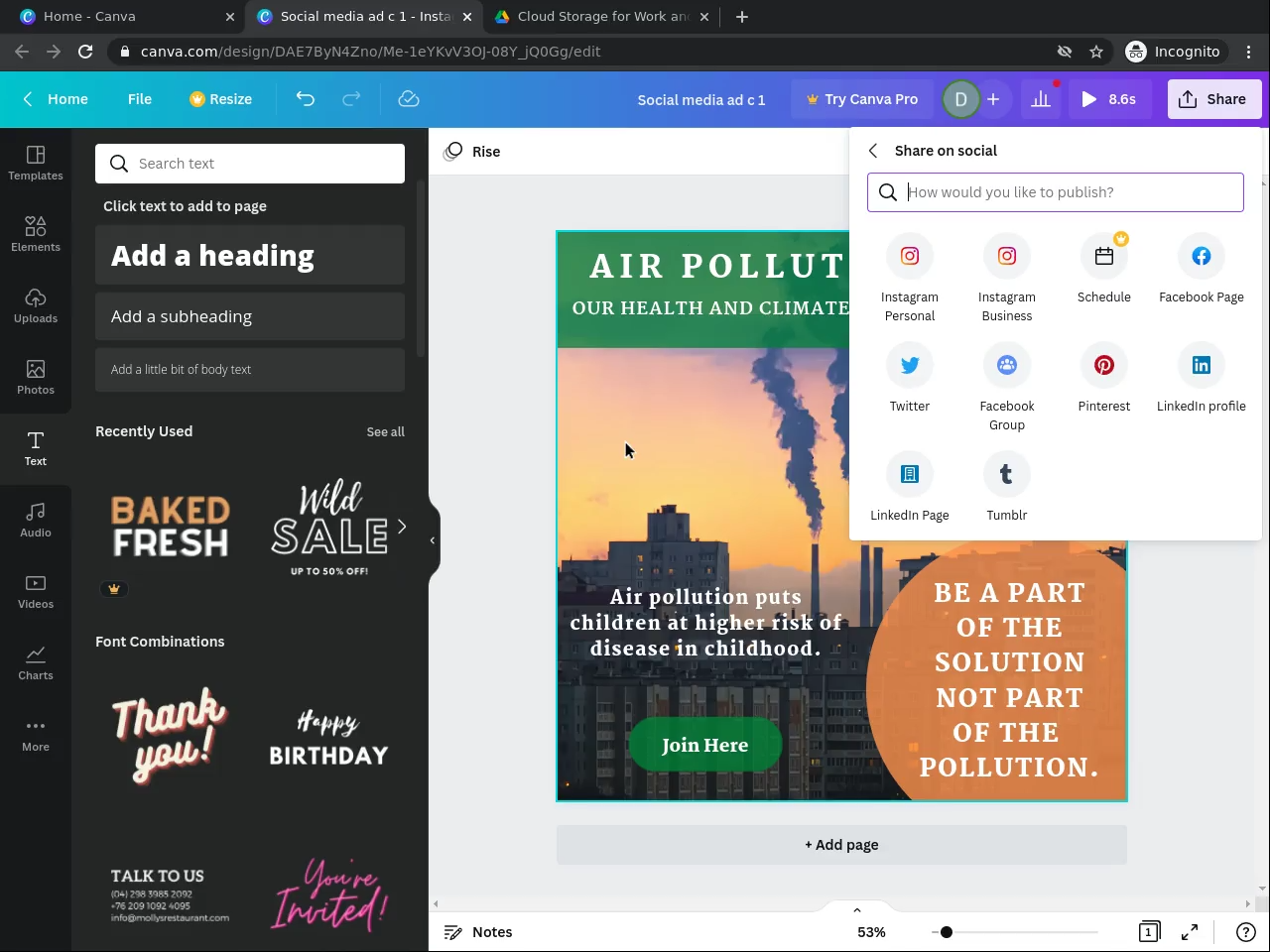The height and width of the screenshot is (952, 1270).
Task: Add a subheading to the page
Action: tap(250, 316)
